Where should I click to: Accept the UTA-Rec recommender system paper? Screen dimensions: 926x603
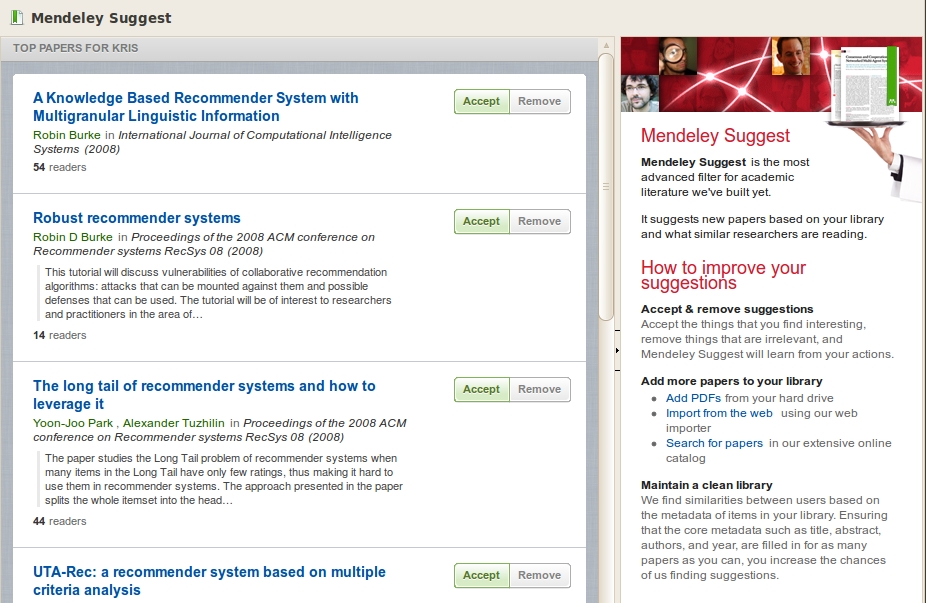point(481,575)
